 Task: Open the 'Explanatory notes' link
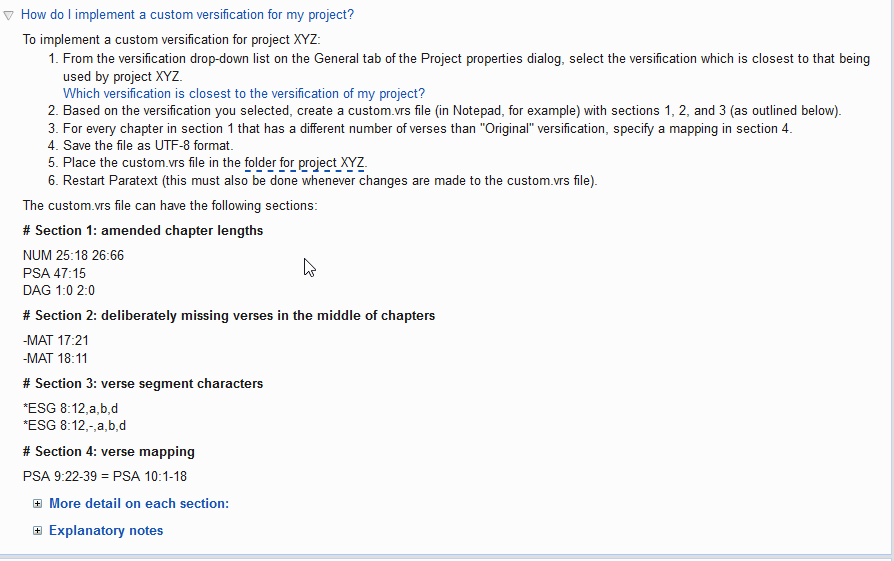106,531
